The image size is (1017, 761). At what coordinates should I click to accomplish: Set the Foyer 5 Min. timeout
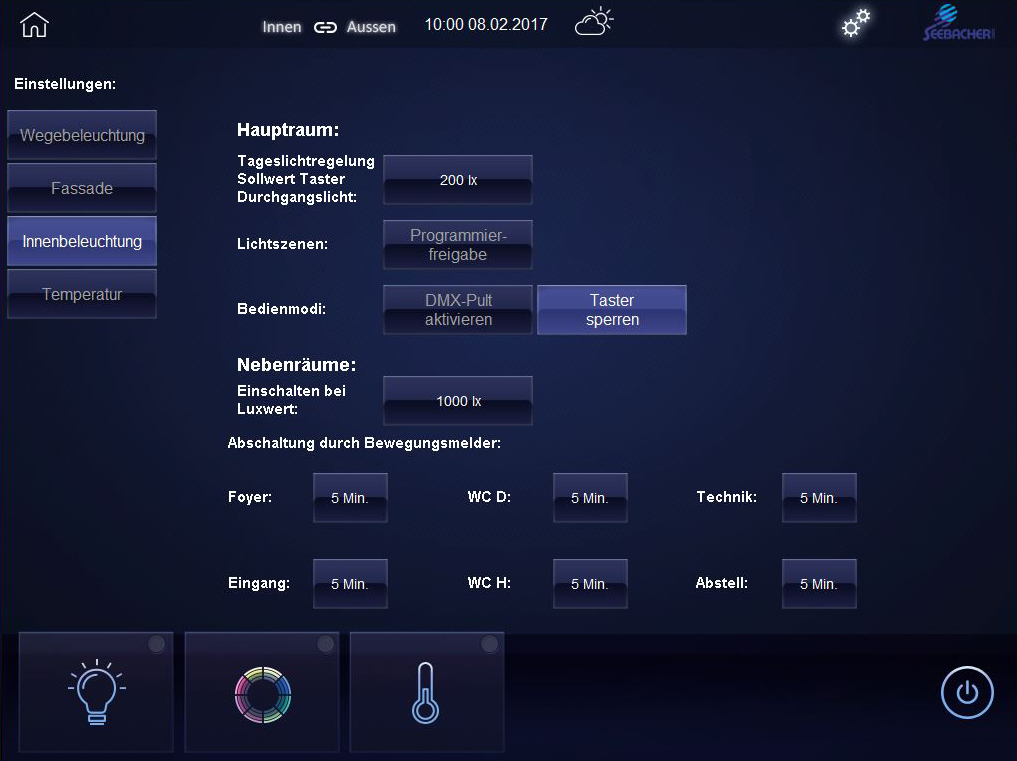pyautogui.click(x=350, y=498)
